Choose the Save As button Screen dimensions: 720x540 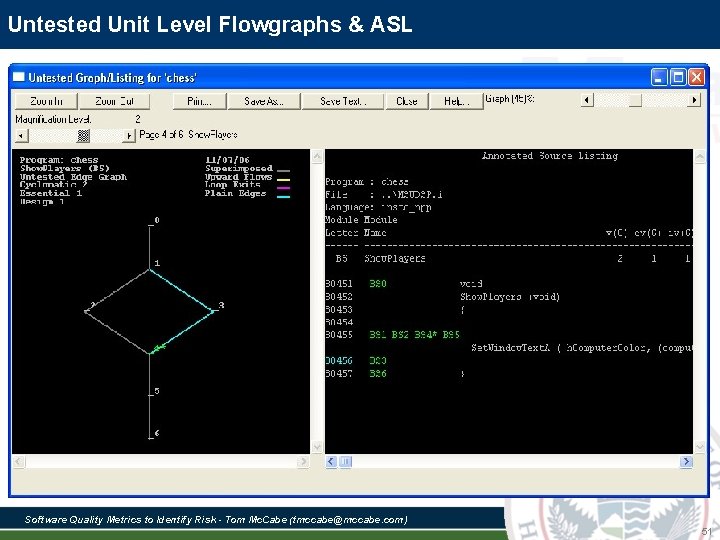(x=264, y=101)
